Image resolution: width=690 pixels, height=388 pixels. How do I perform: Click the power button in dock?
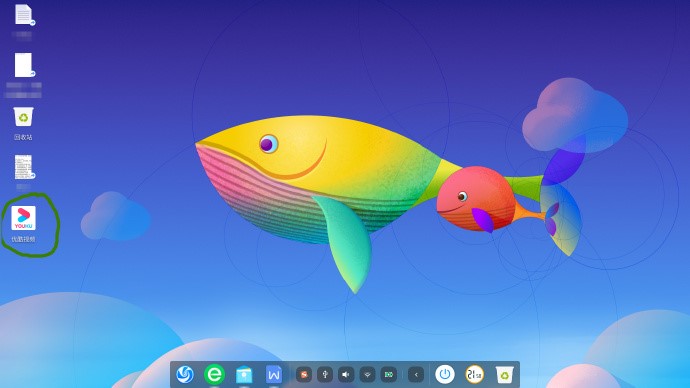(x=445, y=374)
